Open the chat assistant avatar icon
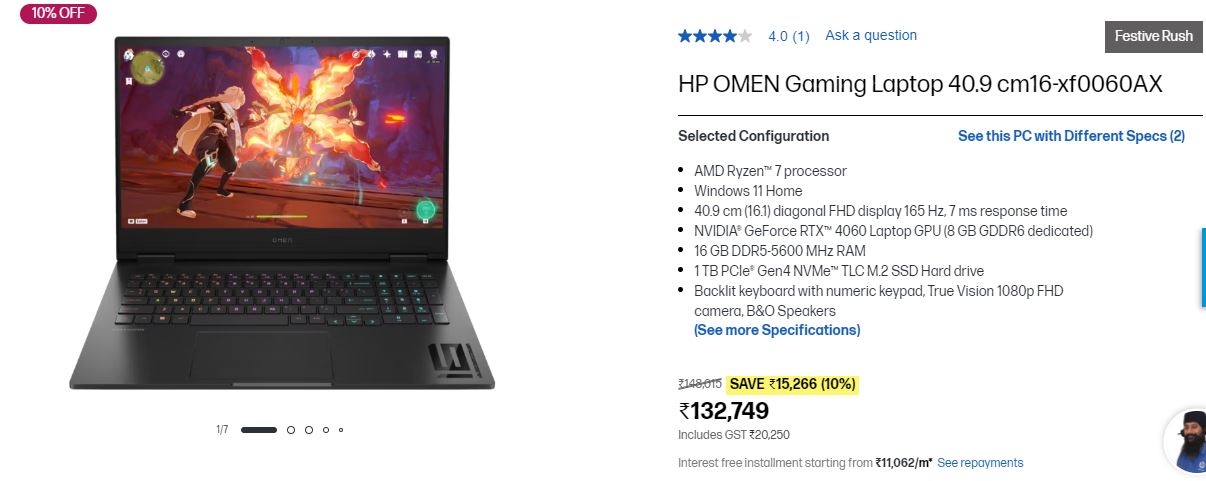Screen dimensions: 1206x481 click(x=1186, y=440)
